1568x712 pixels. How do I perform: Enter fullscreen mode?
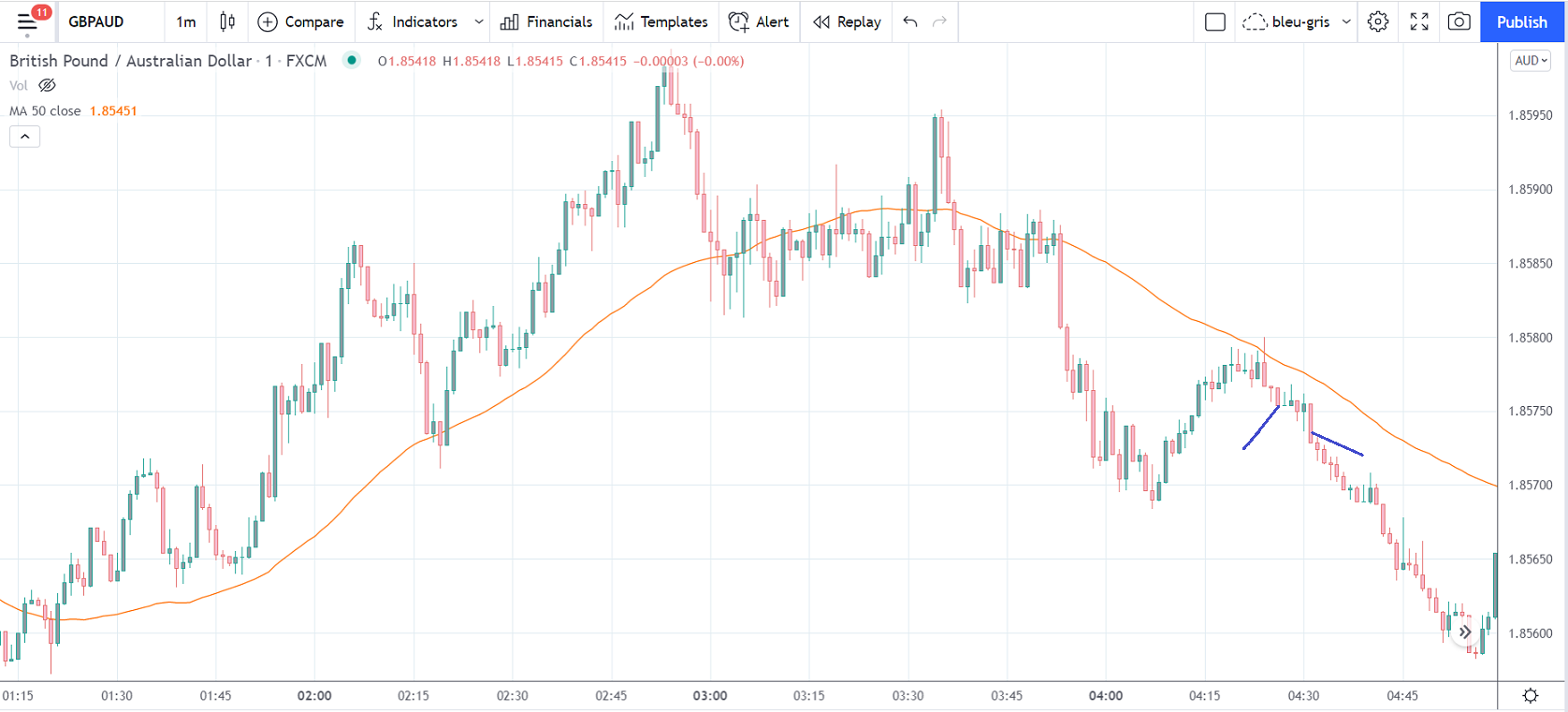pos(1419,22)
